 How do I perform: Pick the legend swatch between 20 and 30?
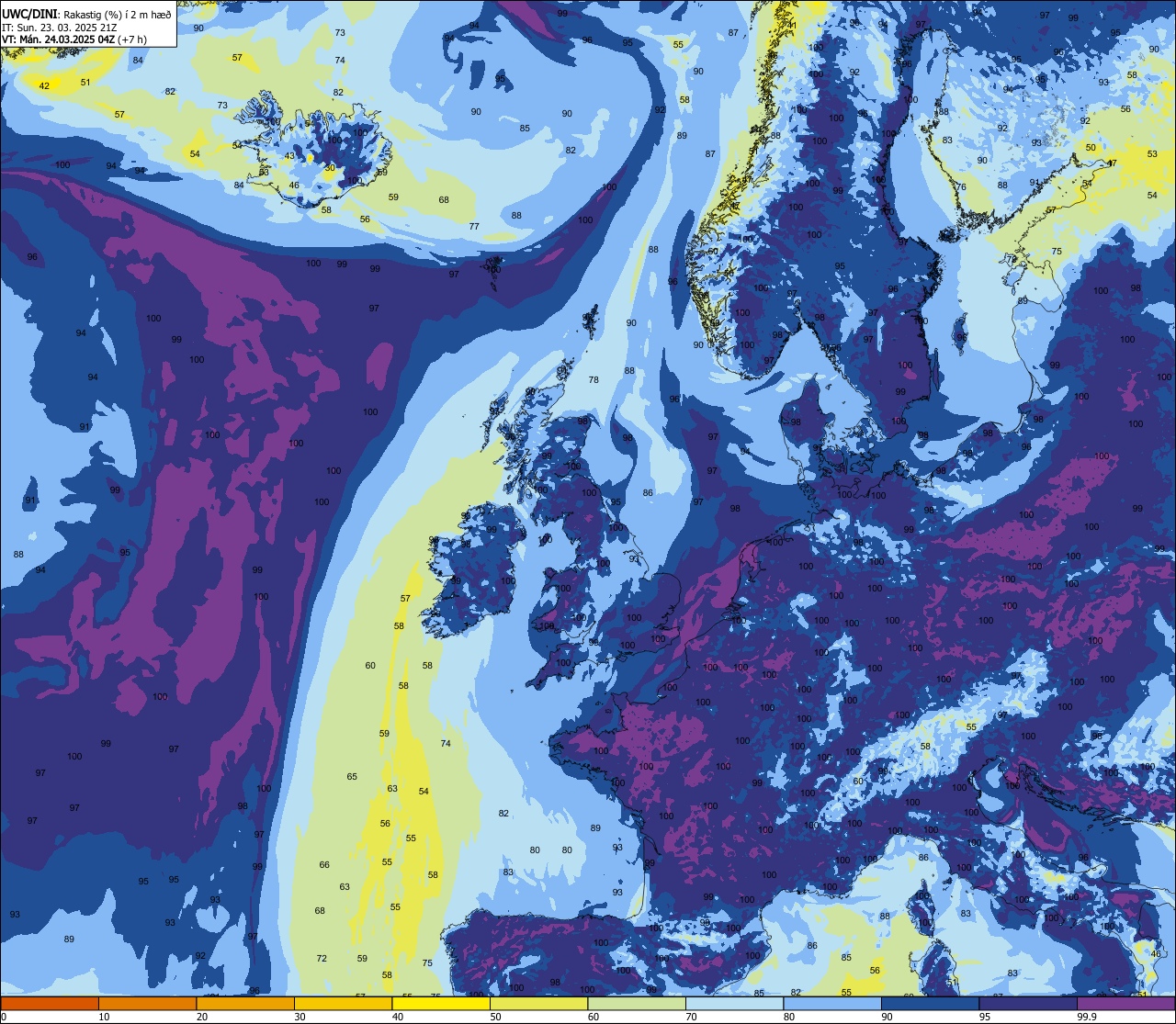click(x=245, y=1004)
